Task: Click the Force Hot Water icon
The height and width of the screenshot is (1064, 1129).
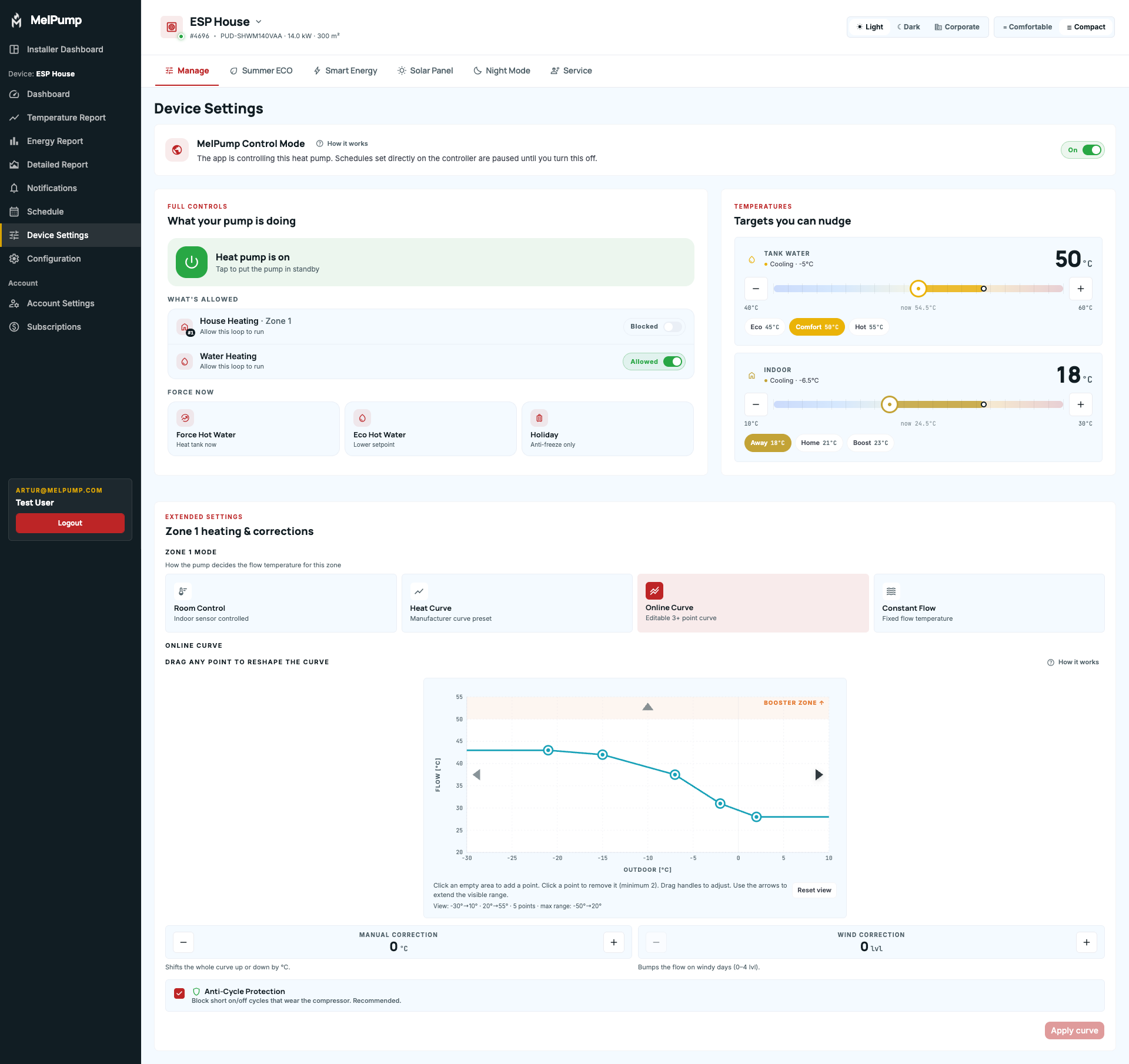Action: tap(185, 418)
